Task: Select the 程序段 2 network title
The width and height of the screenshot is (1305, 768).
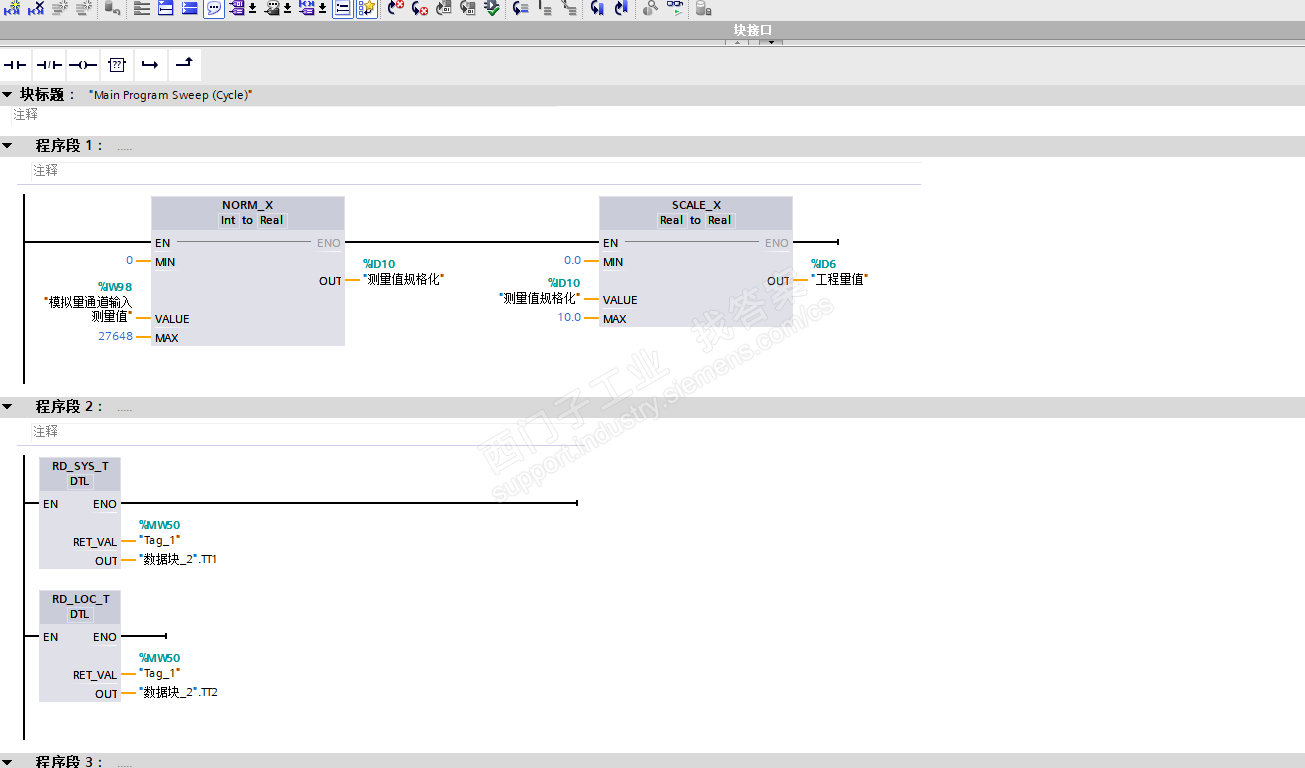Action: (70, 407)
